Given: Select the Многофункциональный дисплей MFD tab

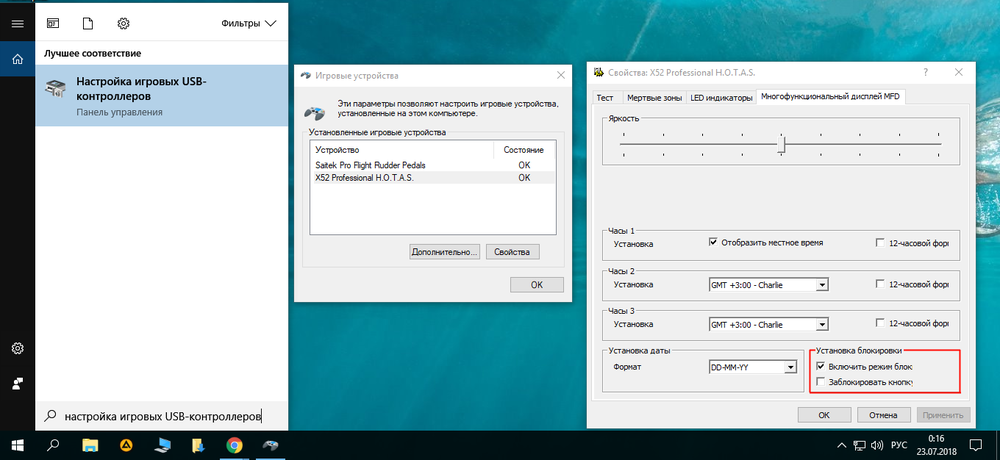Looking at the screenshot, I should [830, 97].
